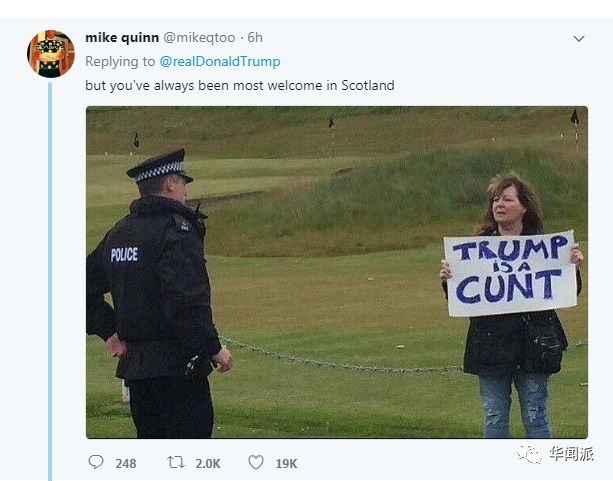613x481 pixels.
Task: Click the retweet arrows icon
Action: click(x=176, y=463)
